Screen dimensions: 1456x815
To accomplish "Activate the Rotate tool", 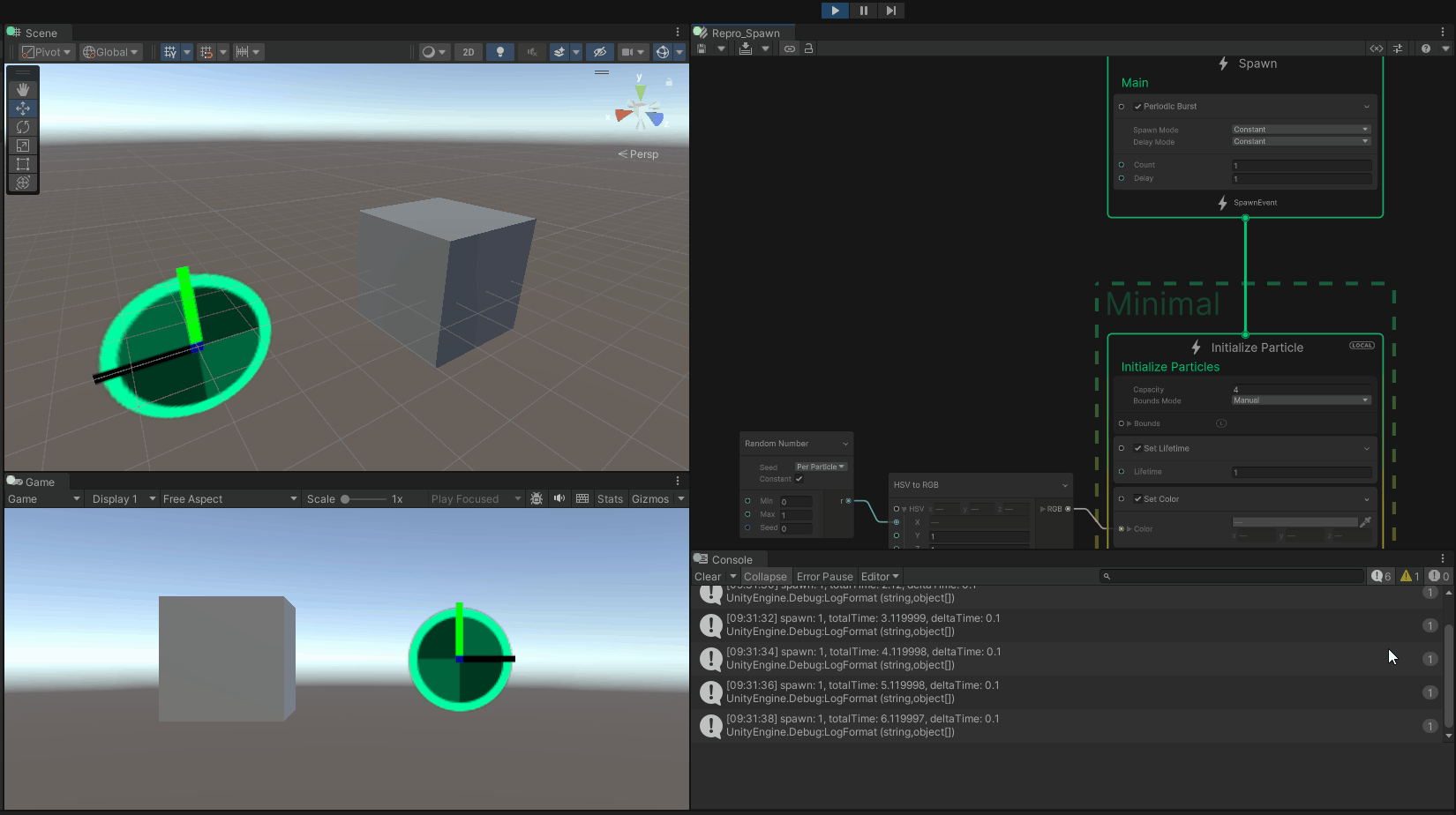I will coord(23,127).
